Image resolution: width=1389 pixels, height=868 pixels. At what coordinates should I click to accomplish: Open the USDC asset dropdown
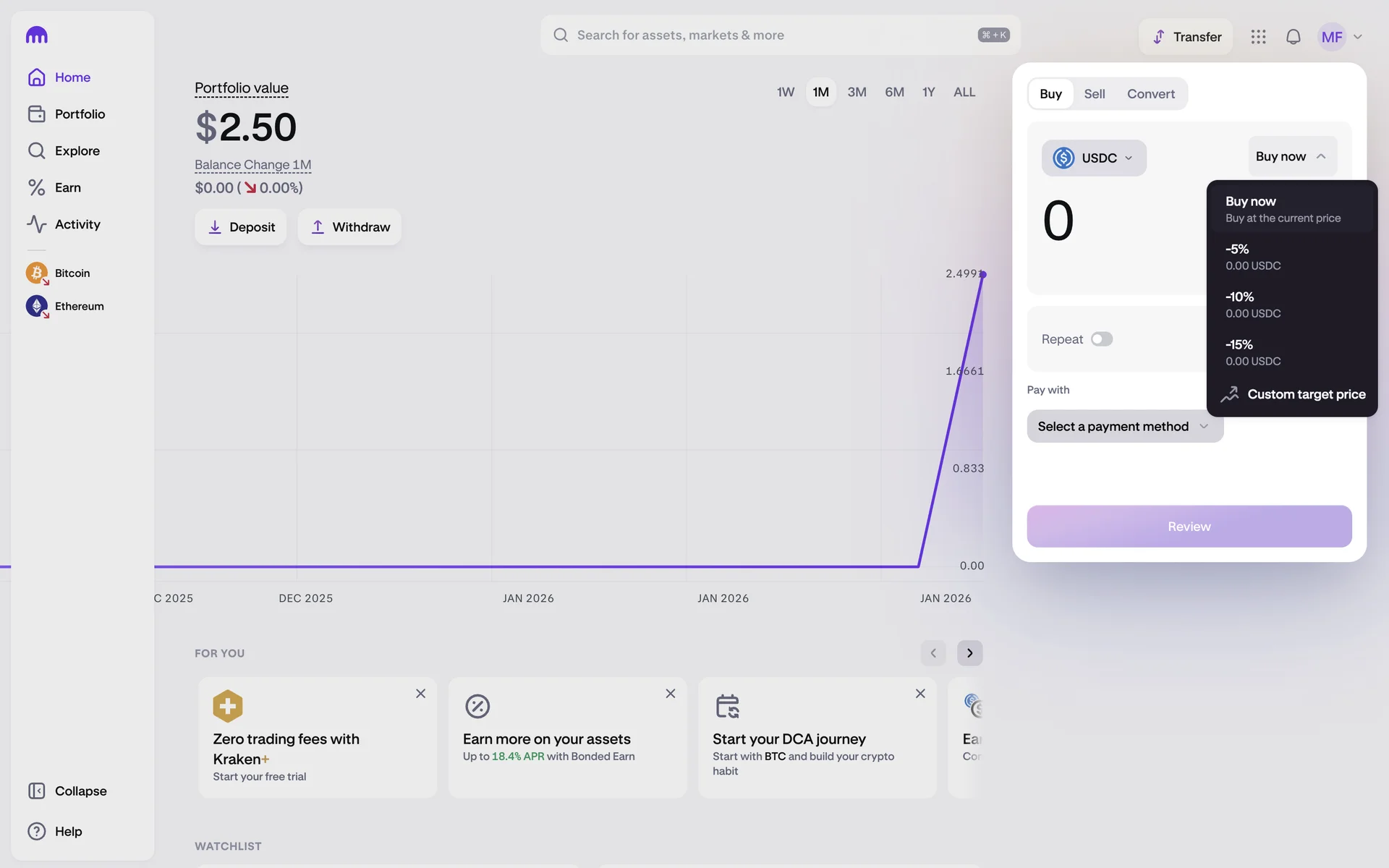1093,158
